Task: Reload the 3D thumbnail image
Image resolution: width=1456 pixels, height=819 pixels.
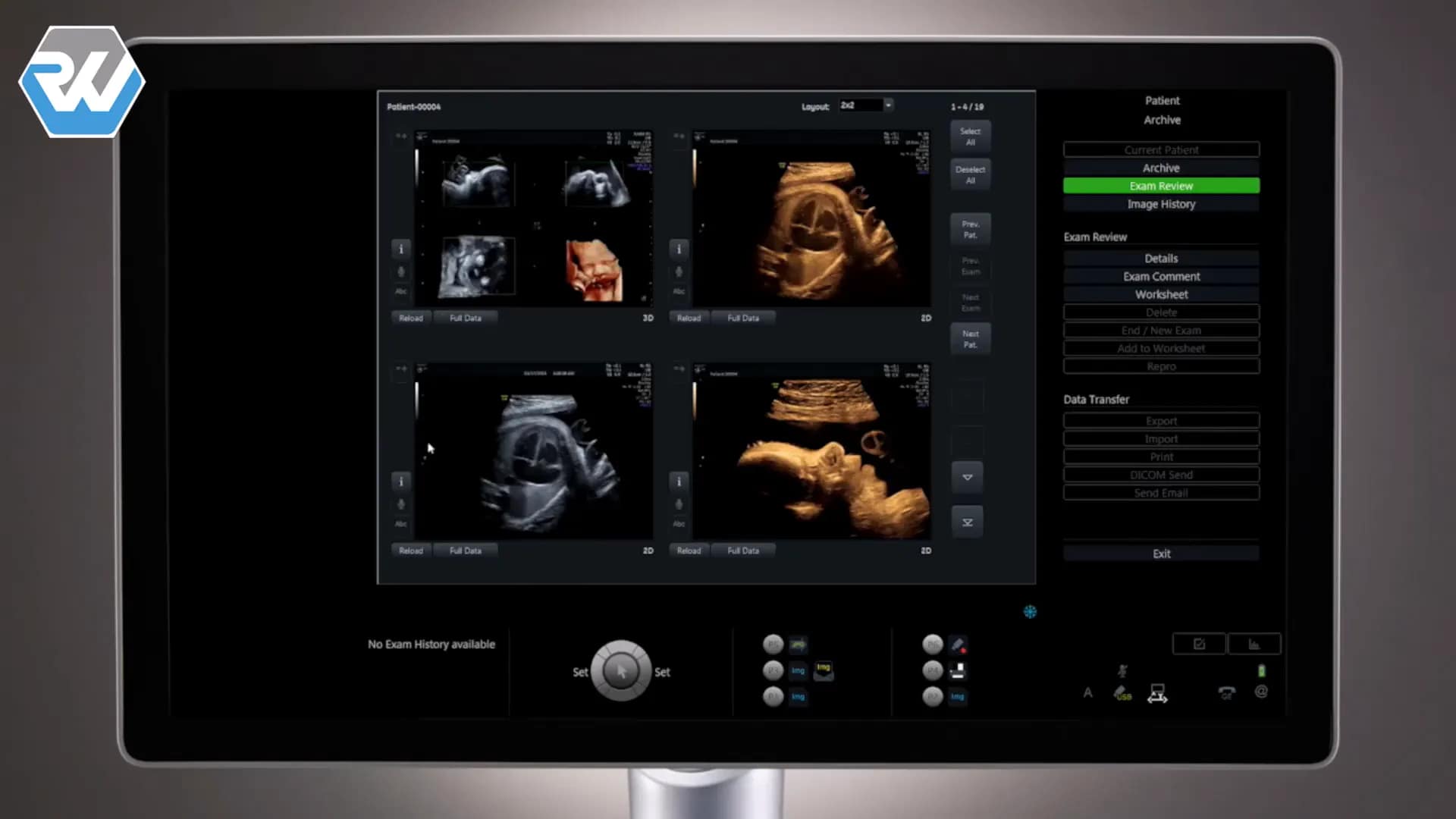Action: pos(411,318)
